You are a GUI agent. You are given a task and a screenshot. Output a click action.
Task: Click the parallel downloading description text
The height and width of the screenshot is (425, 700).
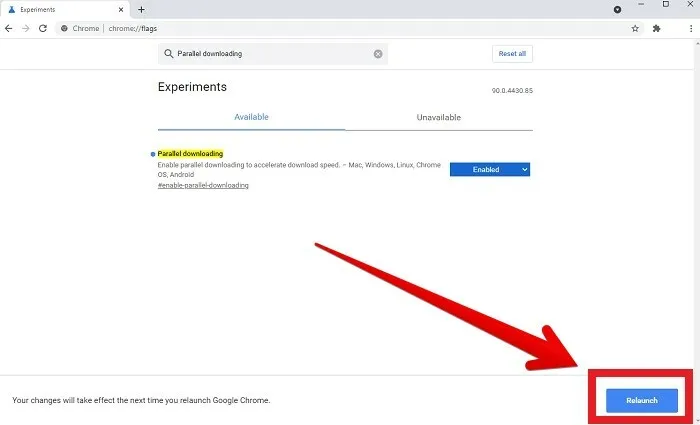(299, 170)
